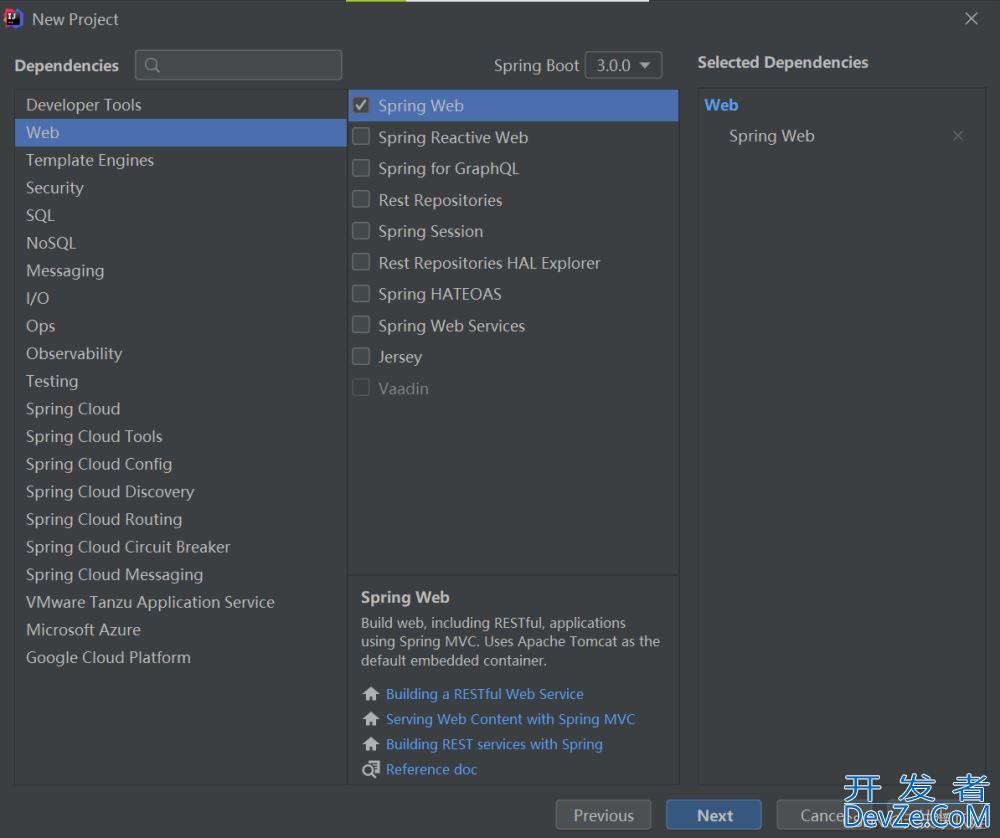Cancel the New Project wizard
The width and height of the screenshot is (1000, 838).
pos(823,815)
